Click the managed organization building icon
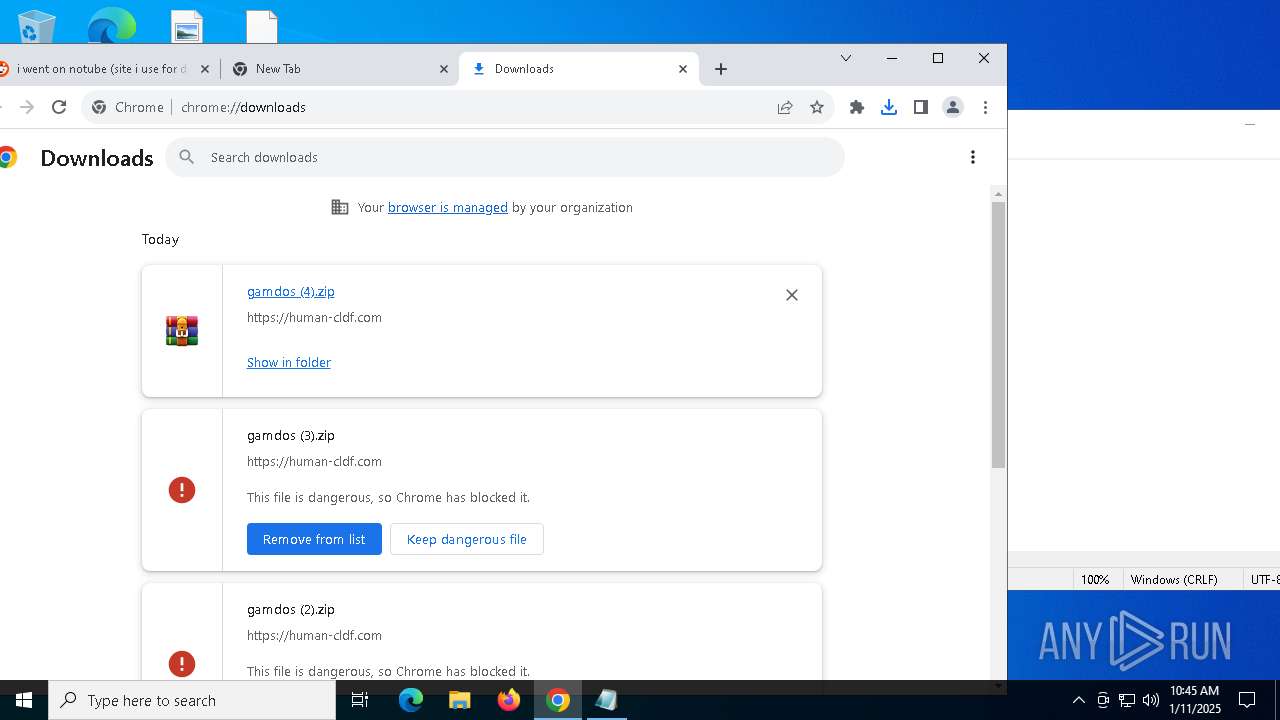 pyautogui.click(x=340, y=207)
